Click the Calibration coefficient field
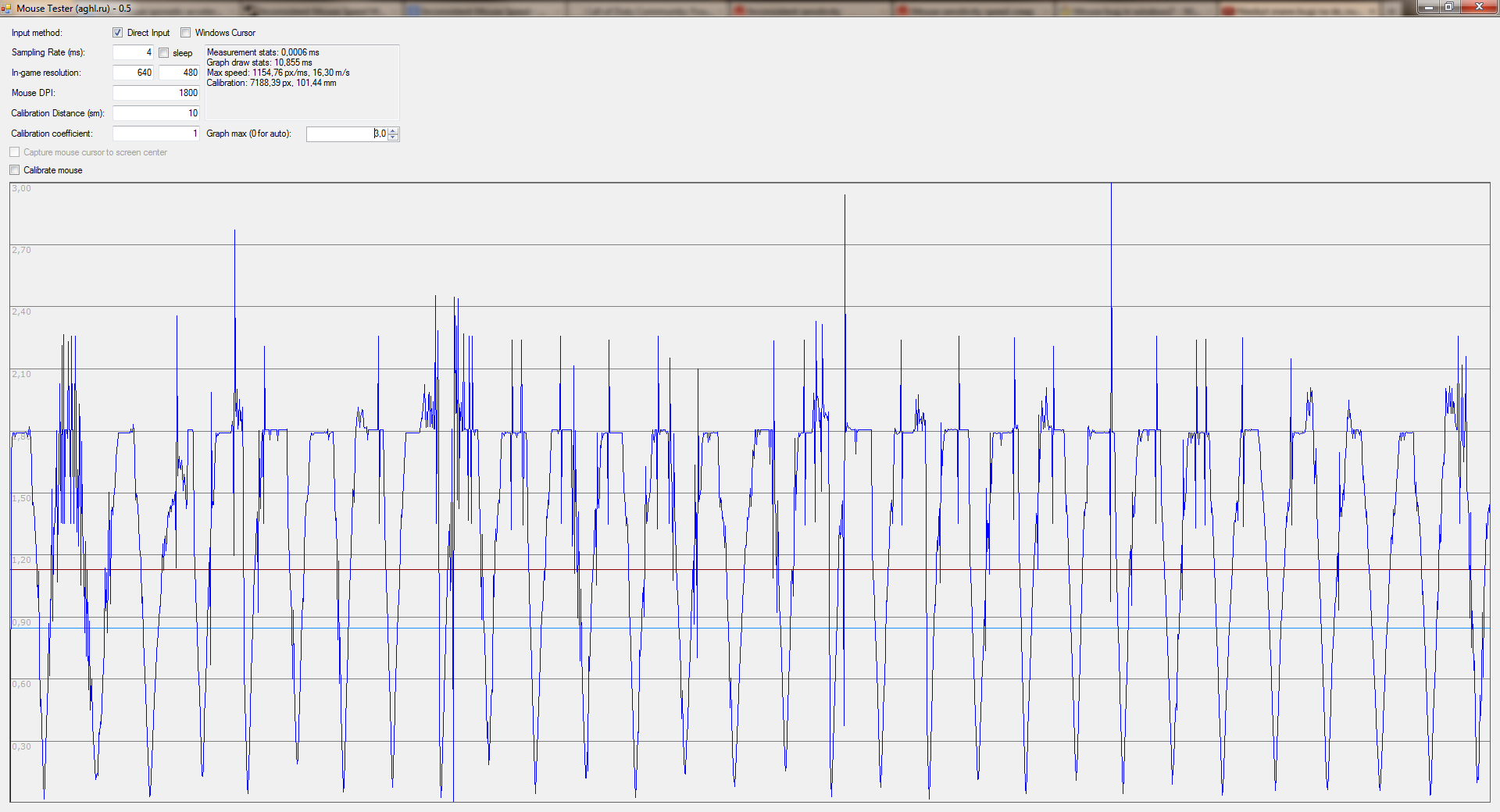Viewport: 1500px width, 812px height. (155, 134)
